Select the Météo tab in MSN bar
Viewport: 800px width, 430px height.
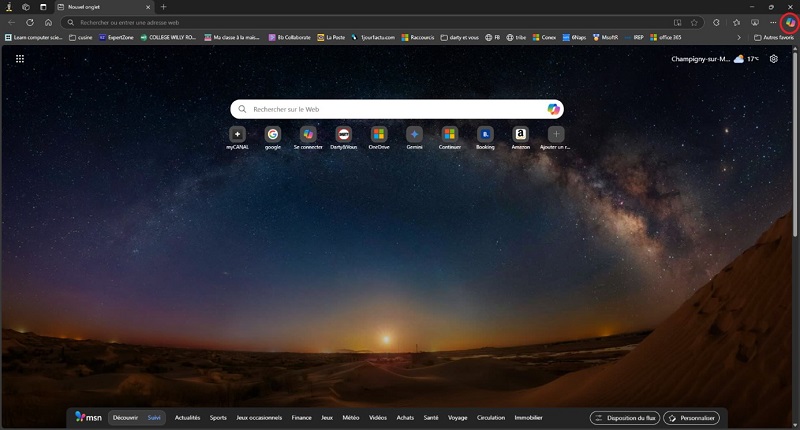tap(350, 417)
